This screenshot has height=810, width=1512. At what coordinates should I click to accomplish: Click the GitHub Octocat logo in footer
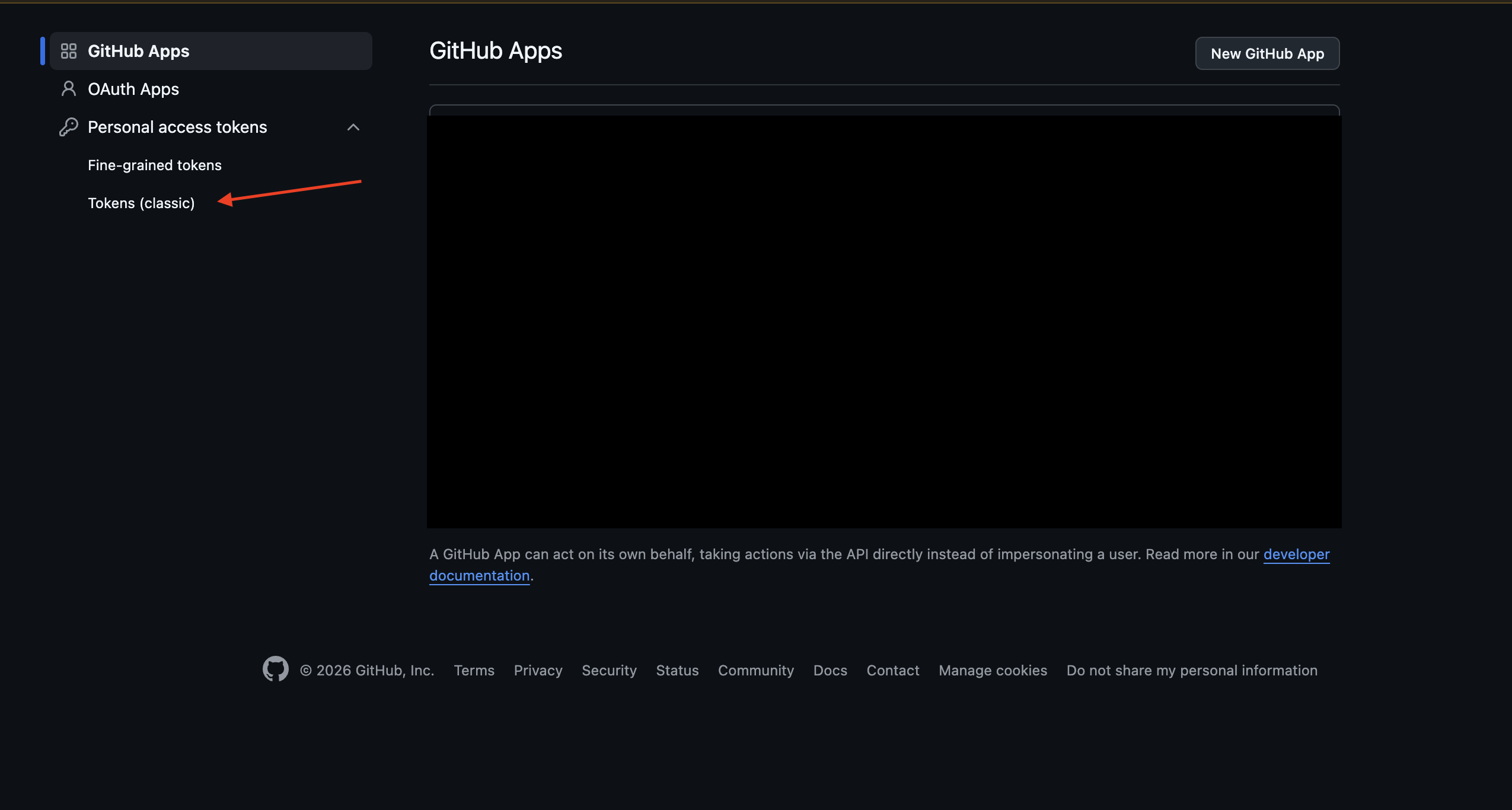click(x=275, y=669)
